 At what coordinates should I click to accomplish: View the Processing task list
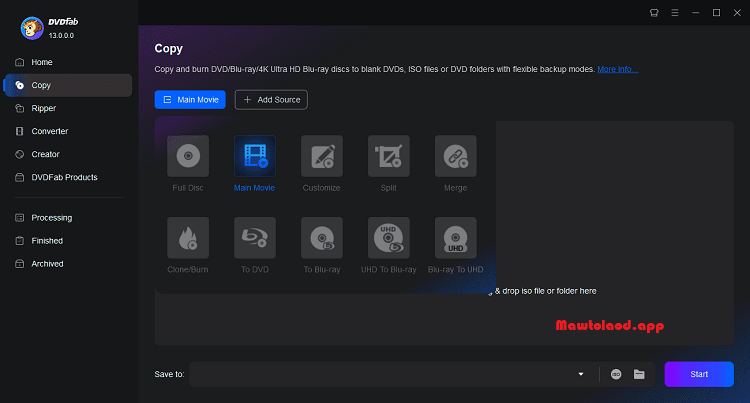tap(67, 218)
